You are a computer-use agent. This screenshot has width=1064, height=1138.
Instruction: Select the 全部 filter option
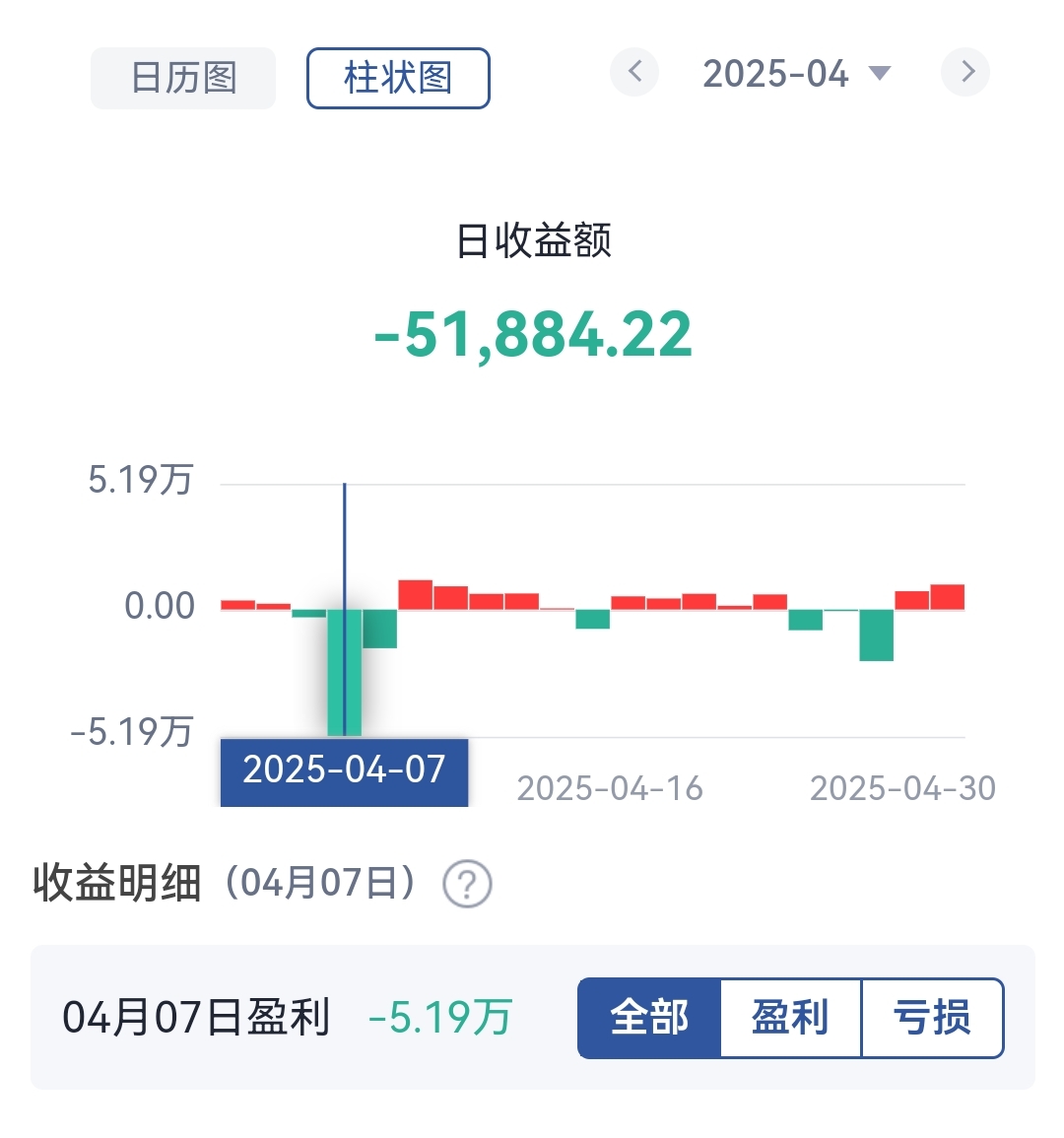[x=649, y=1018]
